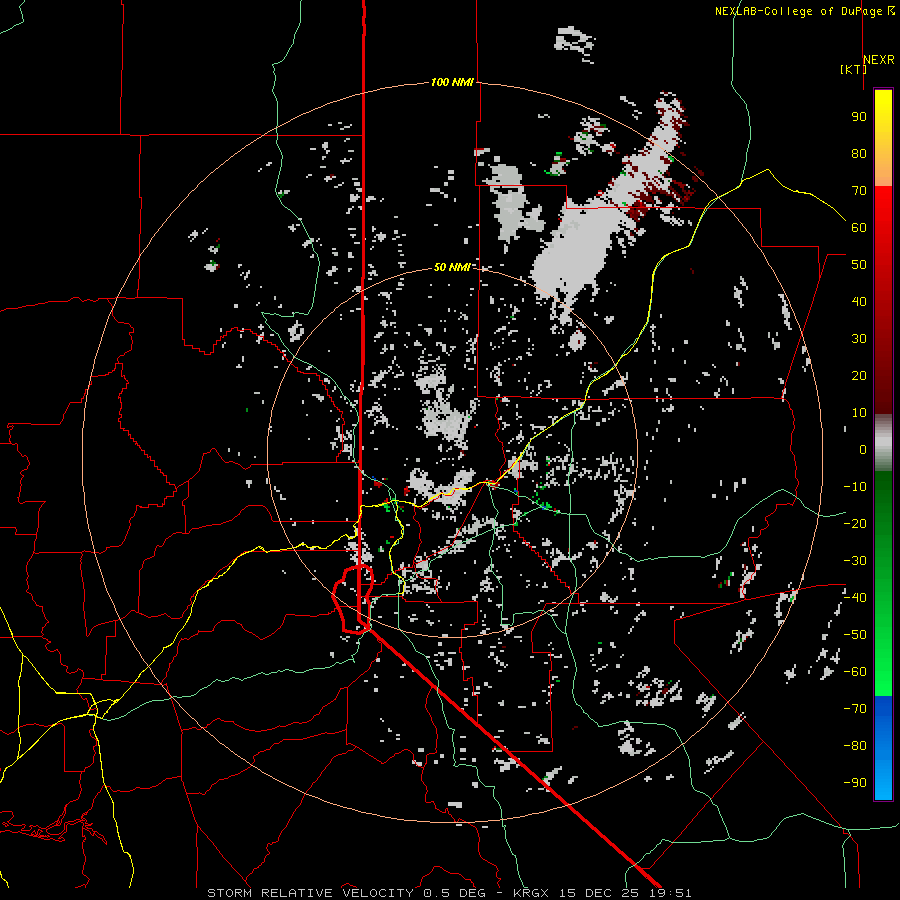Click the -90 knot scale label

point(855,782)
